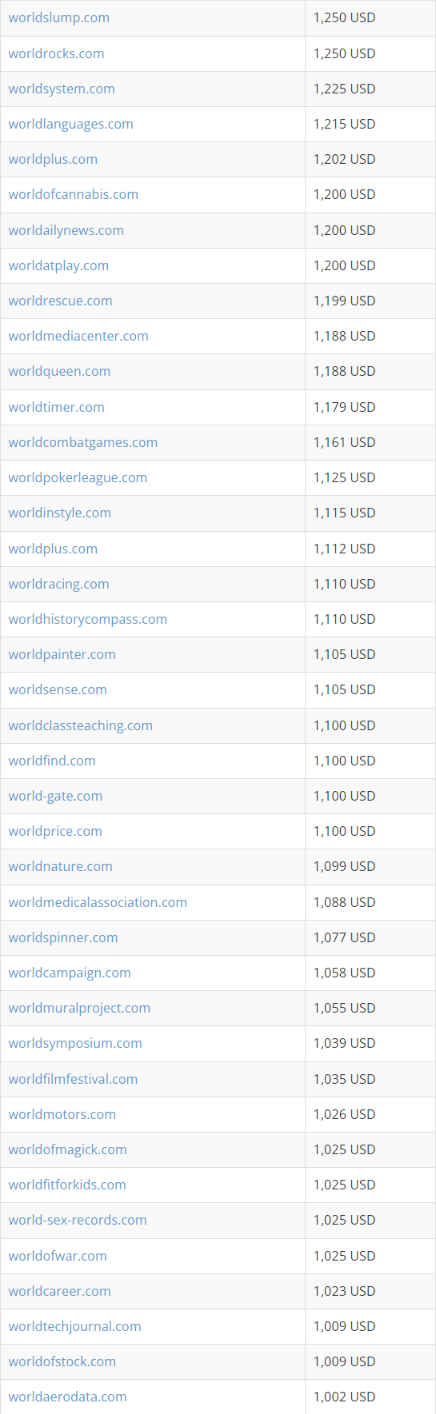
Task: Click worldplus.com priced 1,112 USD
Action: pyautogui.click(x=53, y=548)
